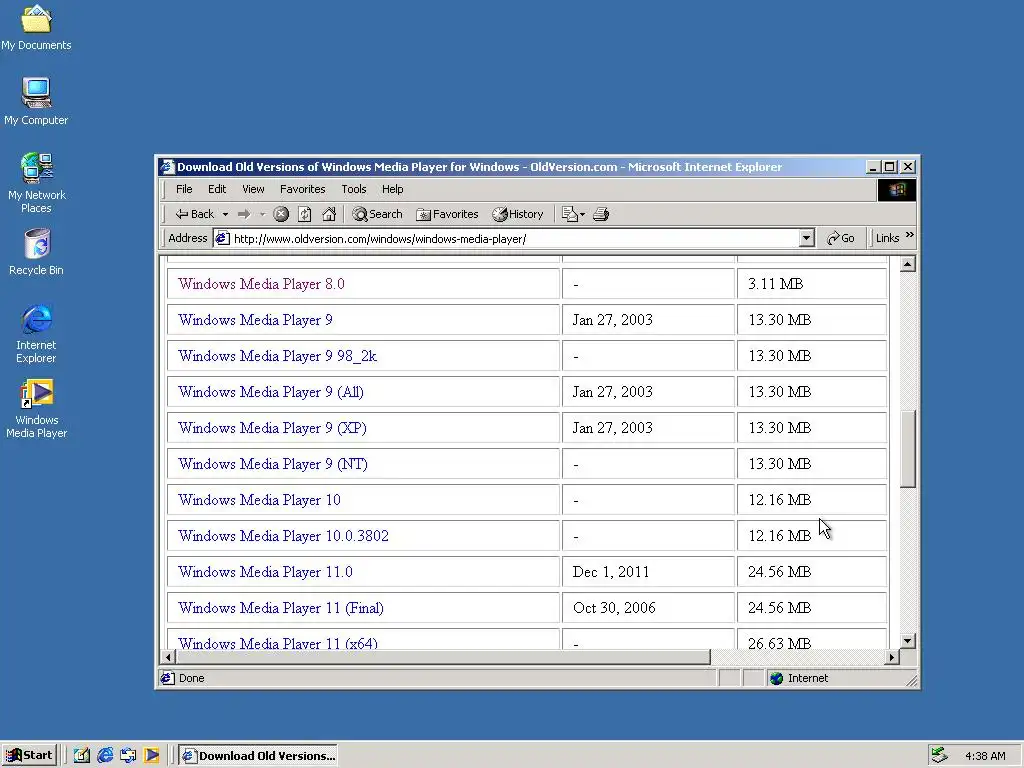Click the Dec 1, 2011 date cell
Screen dimensions: 1024x768
tap(648, 572)
